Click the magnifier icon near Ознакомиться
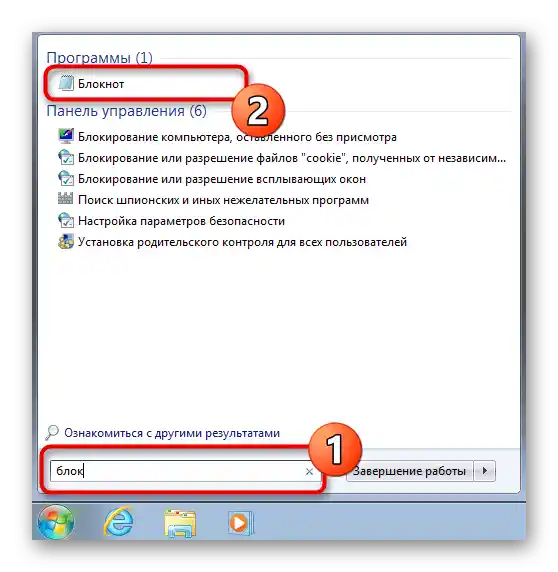 (x=52, y=432)
